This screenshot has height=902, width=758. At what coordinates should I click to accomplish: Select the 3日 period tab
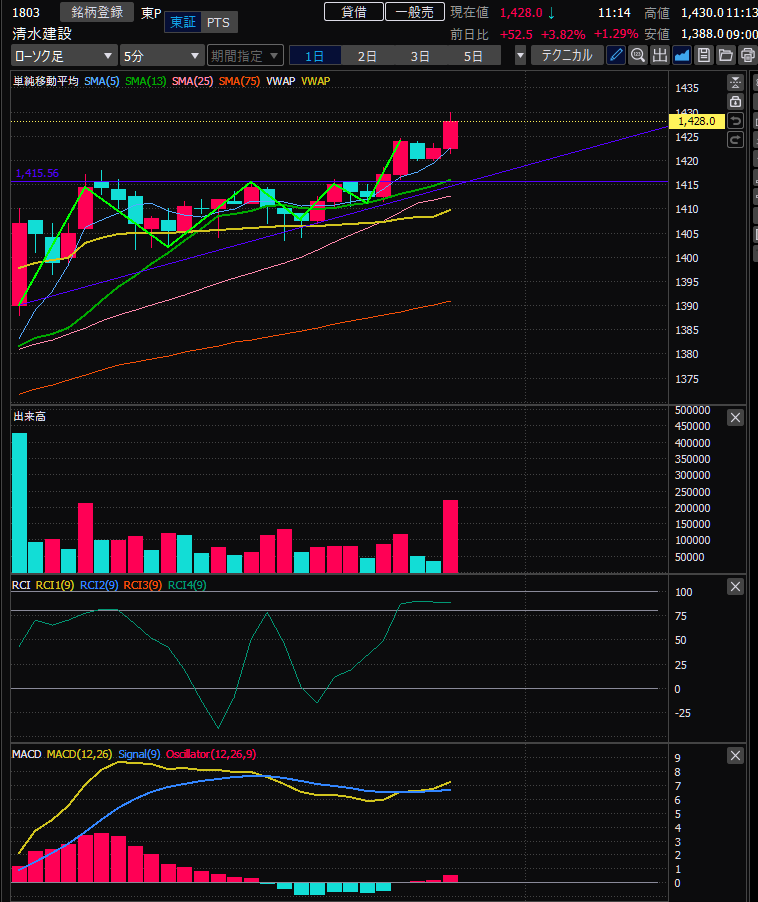point(420,55)
